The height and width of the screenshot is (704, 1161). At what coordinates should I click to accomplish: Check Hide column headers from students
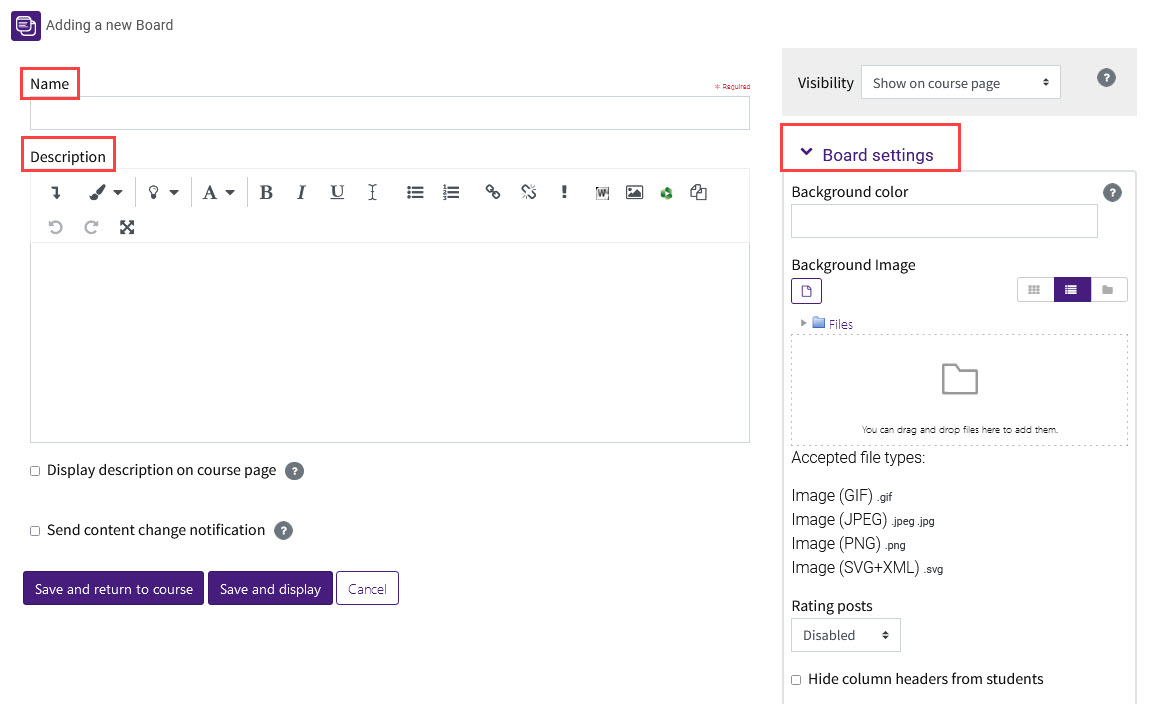pyautogui.click(x=795, y=679)
